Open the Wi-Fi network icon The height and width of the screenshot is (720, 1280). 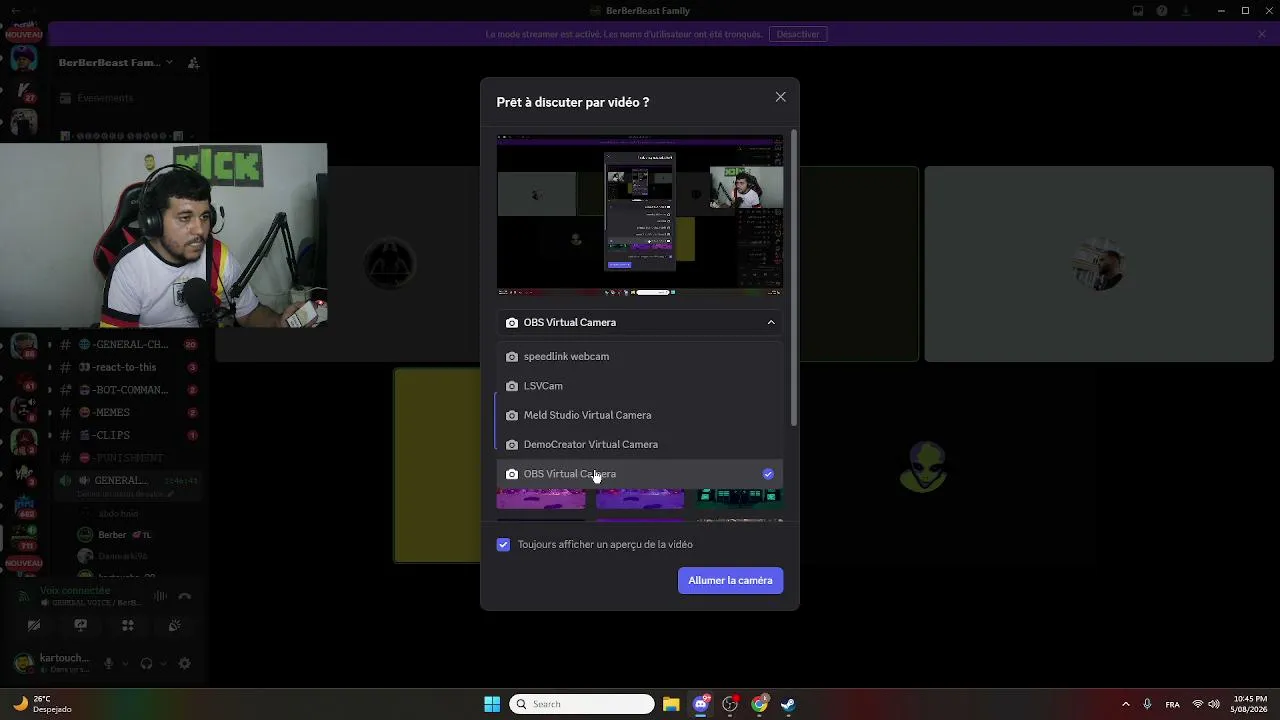1197,704
